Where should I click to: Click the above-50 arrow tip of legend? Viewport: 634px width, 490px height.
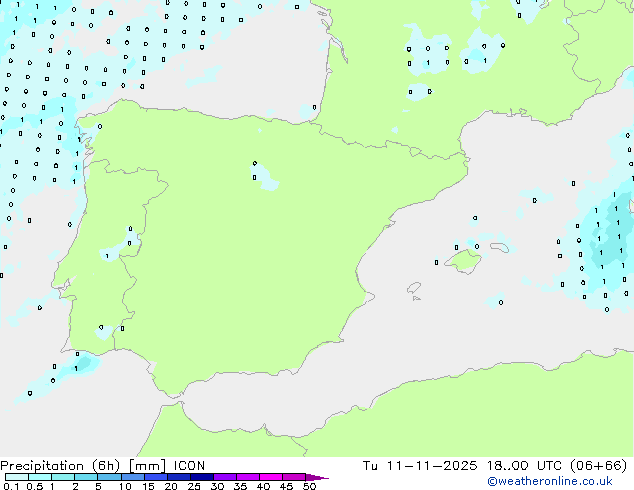pyautogui.click(x=317, y=477)
